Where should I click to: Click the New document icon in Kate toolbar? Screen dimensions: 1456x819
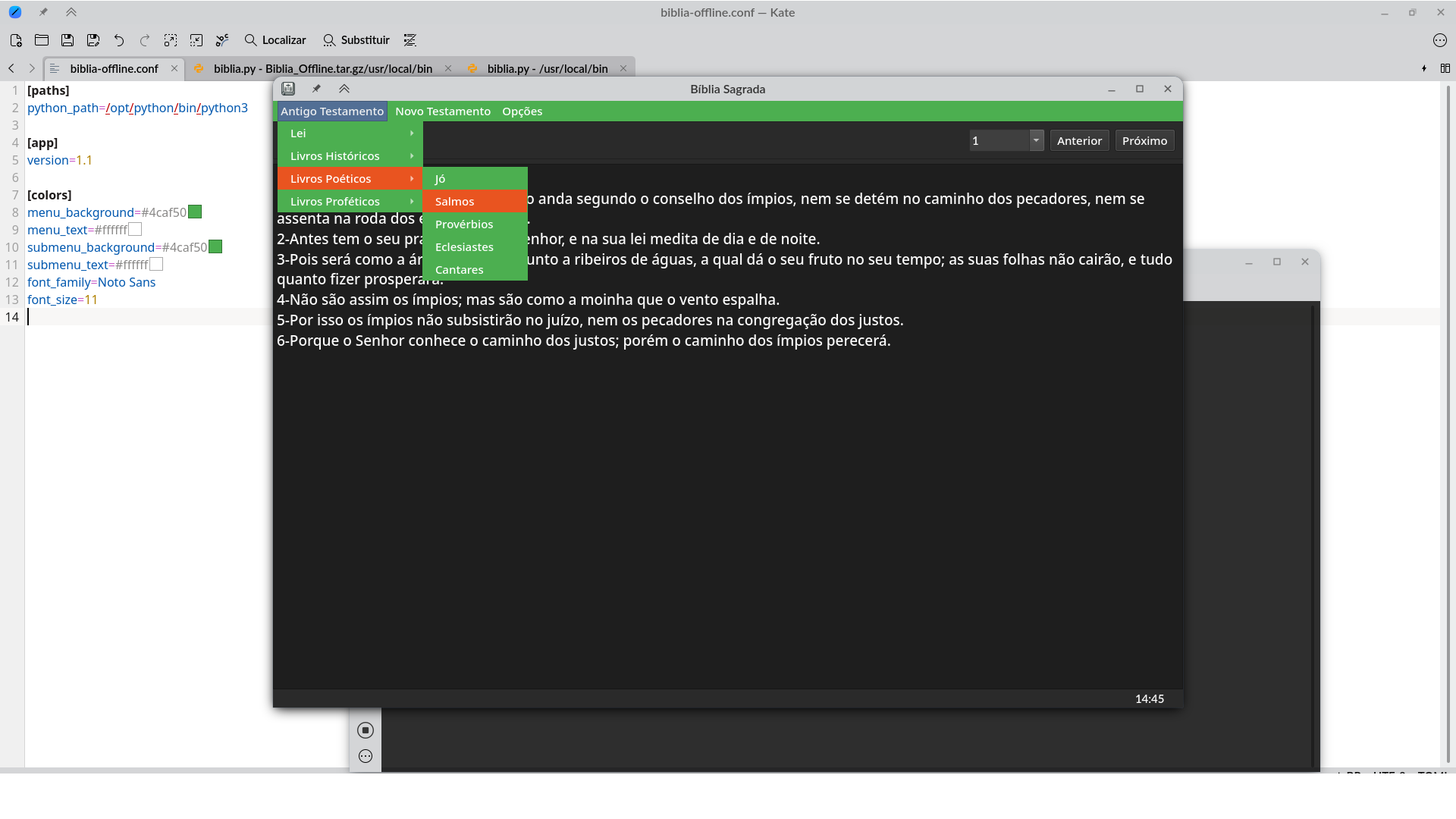point(16,40)
